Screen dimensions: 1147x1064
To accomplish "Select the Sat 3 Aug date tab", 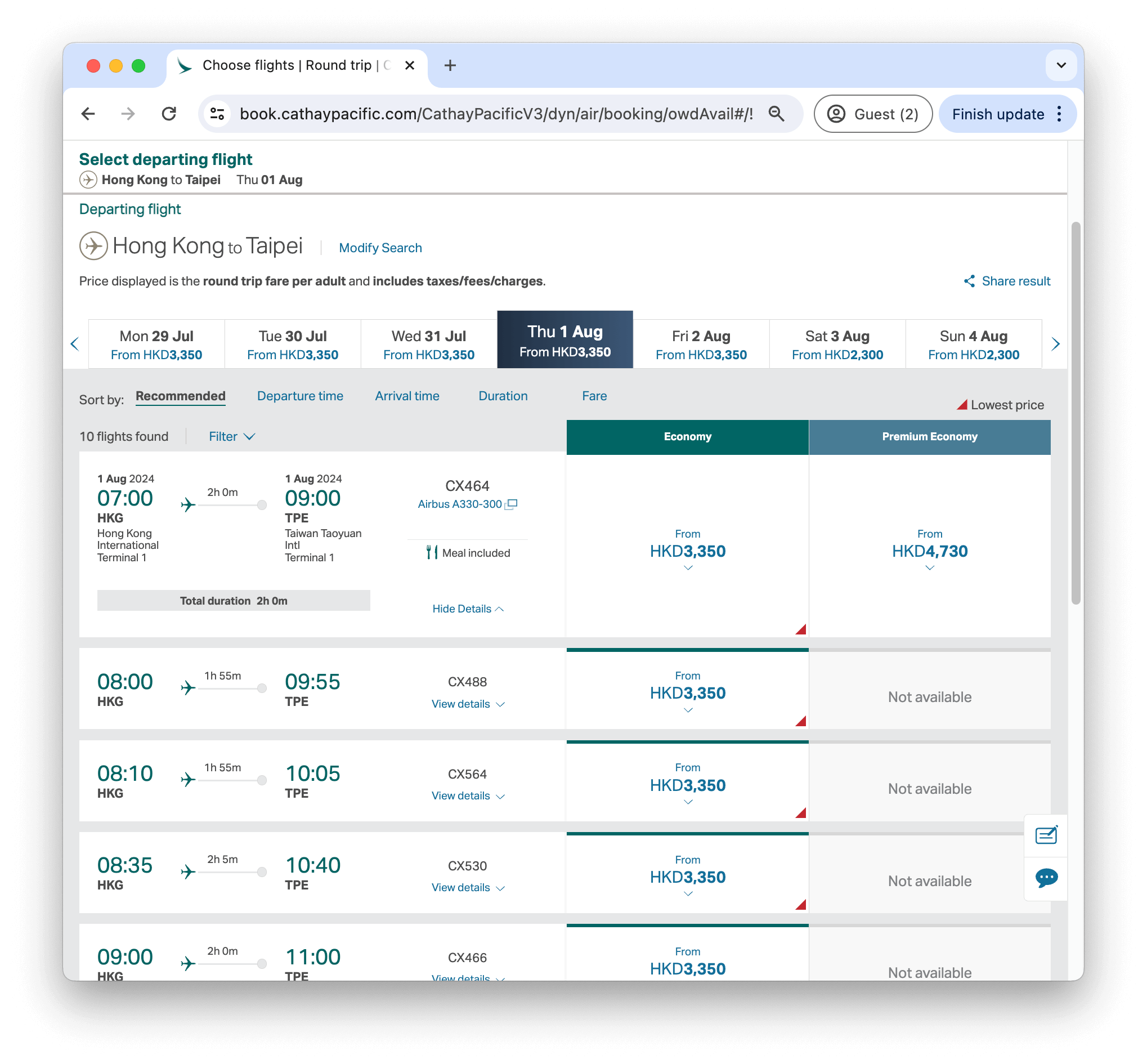I will coord(837,344).
